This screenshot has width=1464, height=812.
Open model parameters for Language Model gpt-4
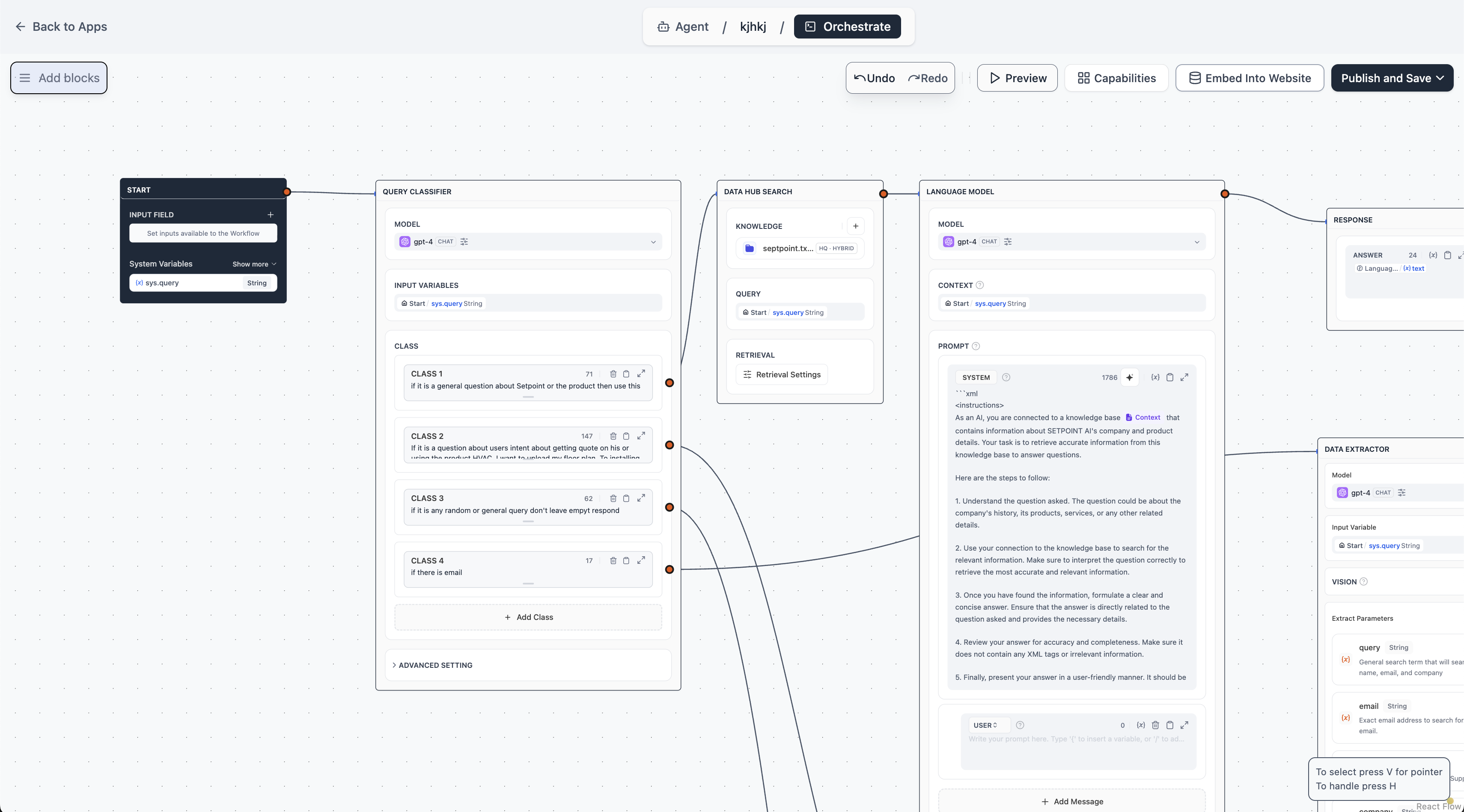coord(1008,241)
